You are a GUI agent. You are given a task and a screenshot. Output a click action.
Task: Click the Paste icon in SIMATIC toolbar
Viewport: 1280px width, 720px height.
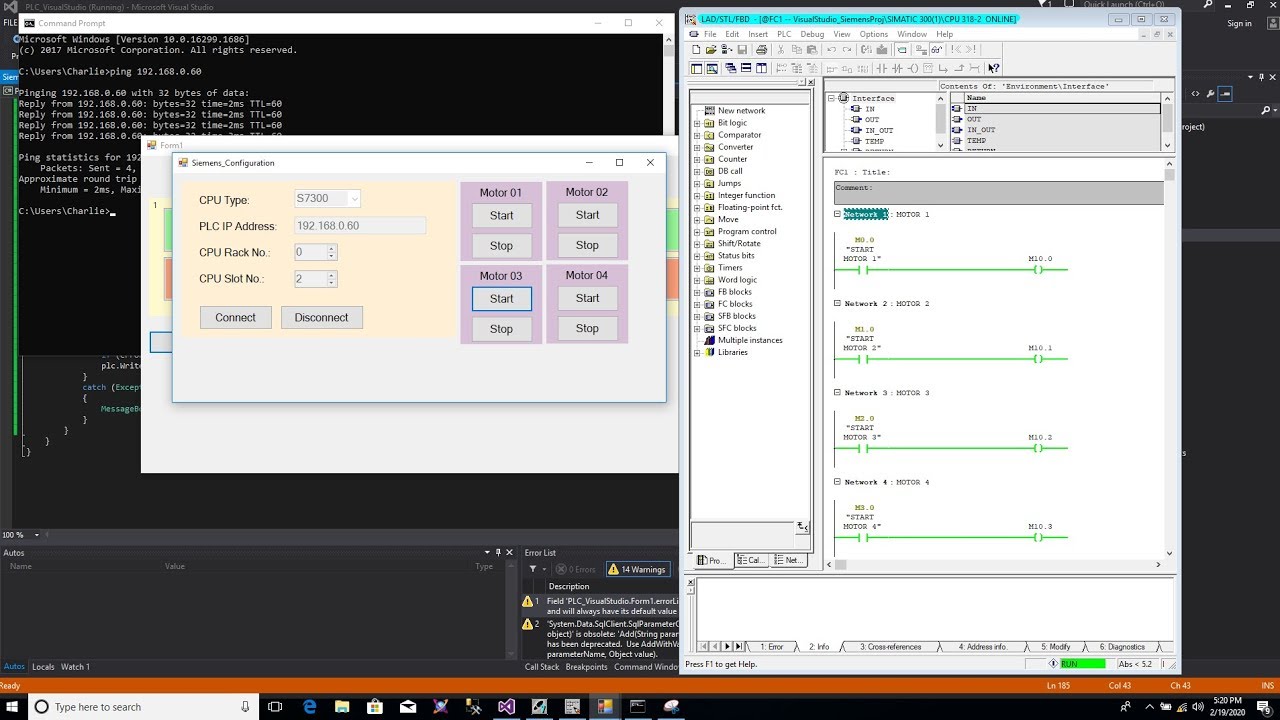click(x=812, y=50)
